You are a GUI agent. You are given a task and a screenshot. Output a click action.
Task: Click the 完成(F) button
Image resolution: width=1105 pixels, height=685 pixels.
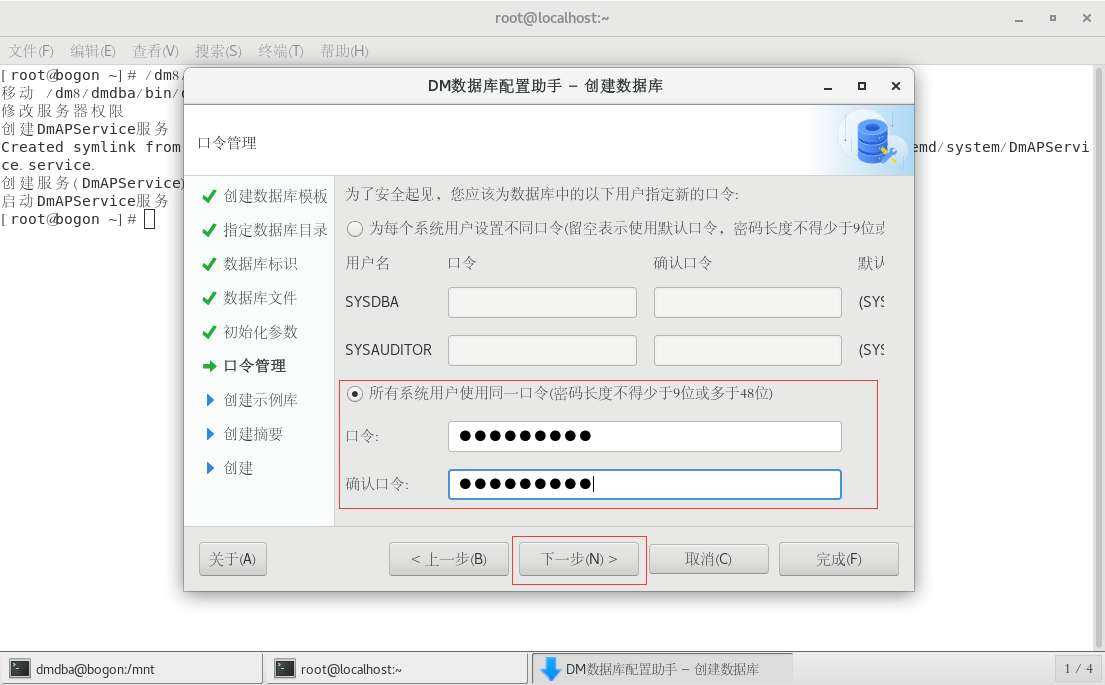pos(839,559)
